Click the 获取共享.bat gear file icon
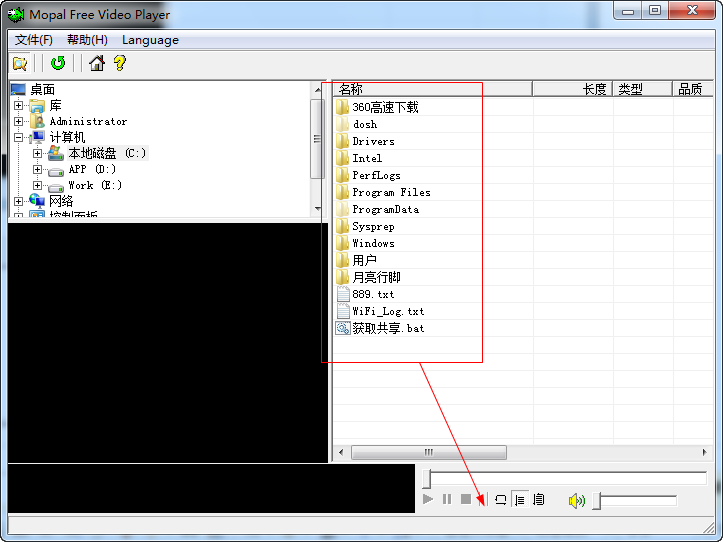723x542 pixels. tap(343, 328)
